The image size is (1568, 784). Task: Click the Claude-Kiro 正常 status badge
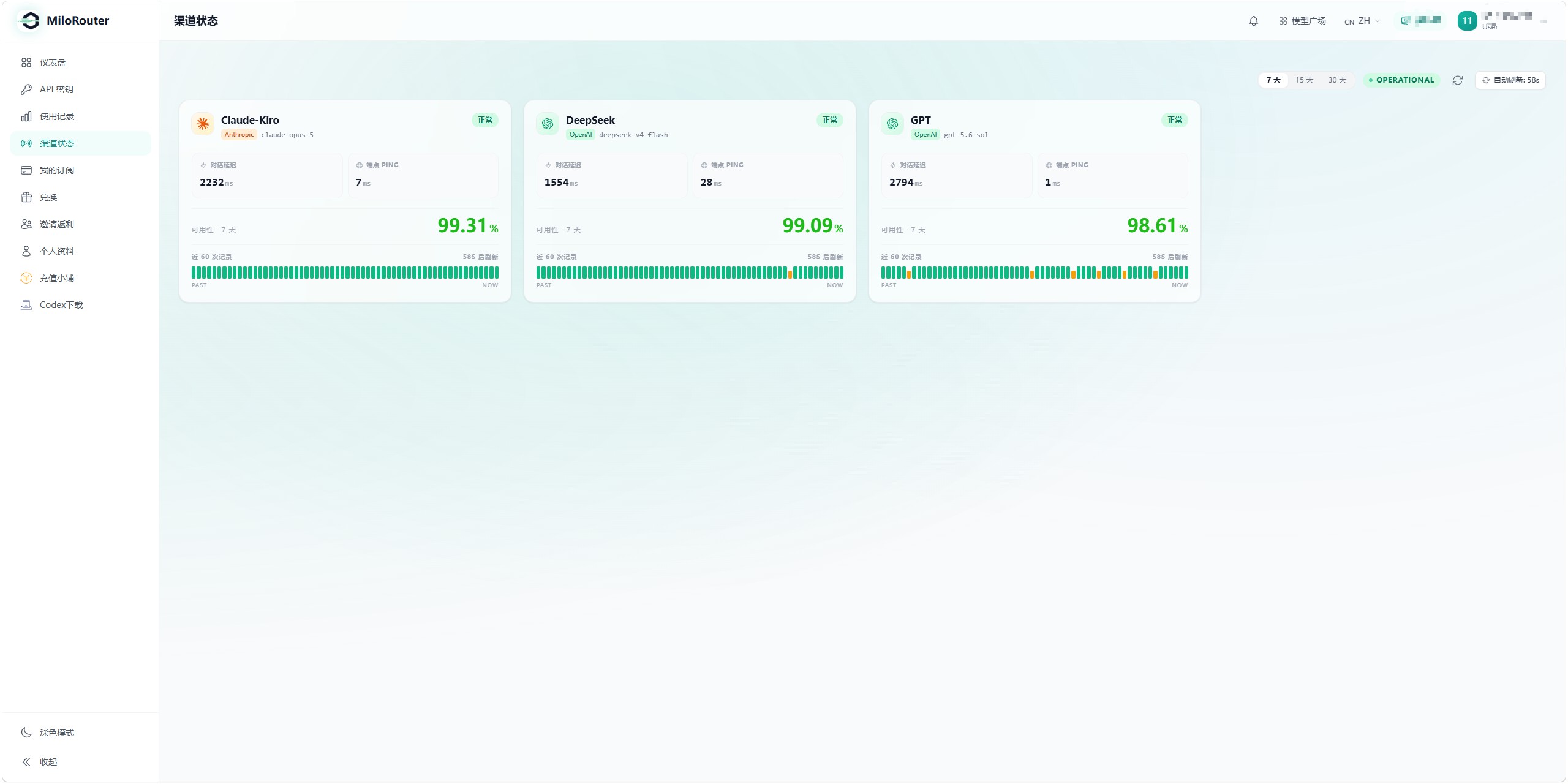pyautogui.click(x=485, y=120)
